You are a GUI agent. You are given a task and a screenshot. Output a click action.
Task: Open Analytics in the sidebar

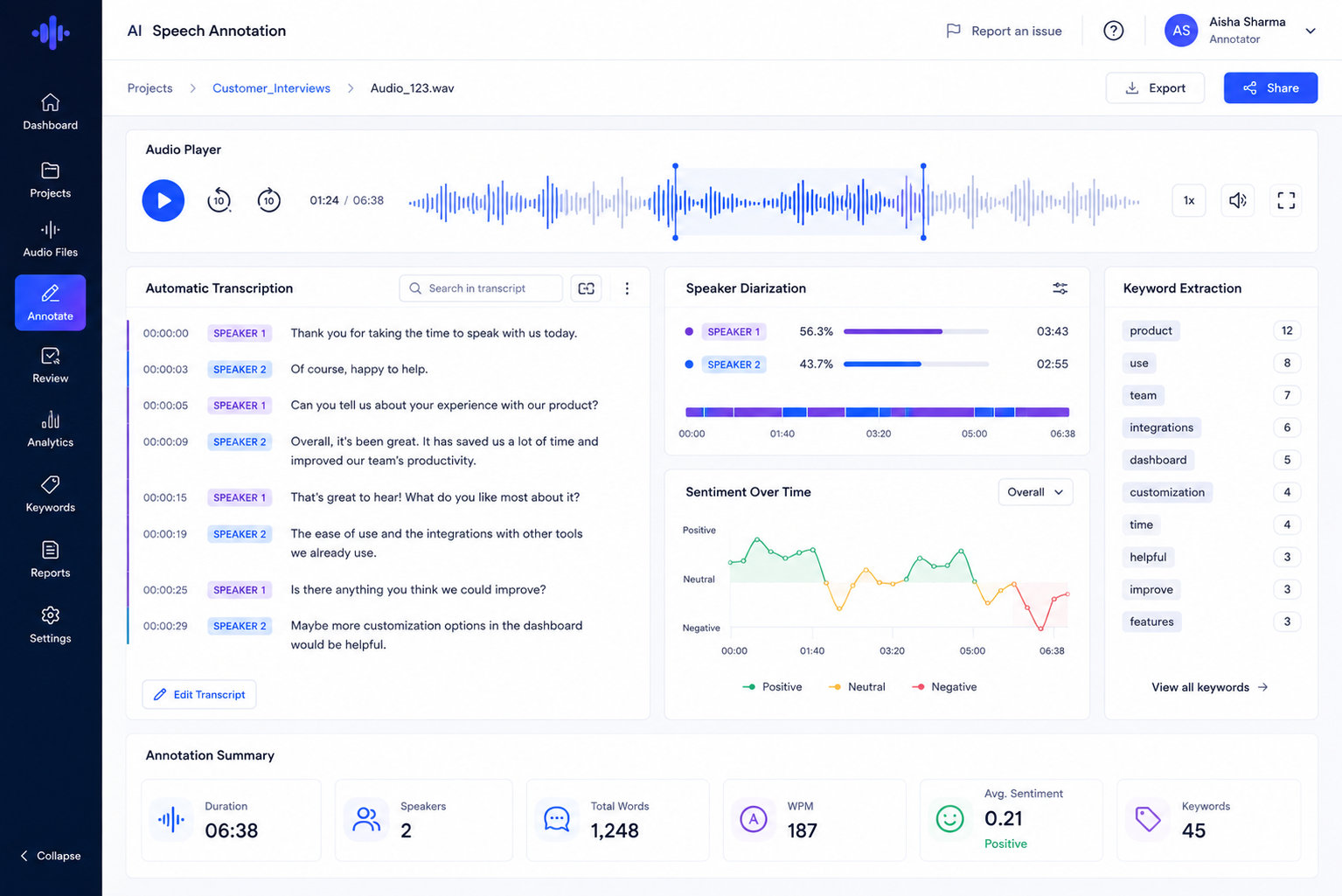[51, 429]
